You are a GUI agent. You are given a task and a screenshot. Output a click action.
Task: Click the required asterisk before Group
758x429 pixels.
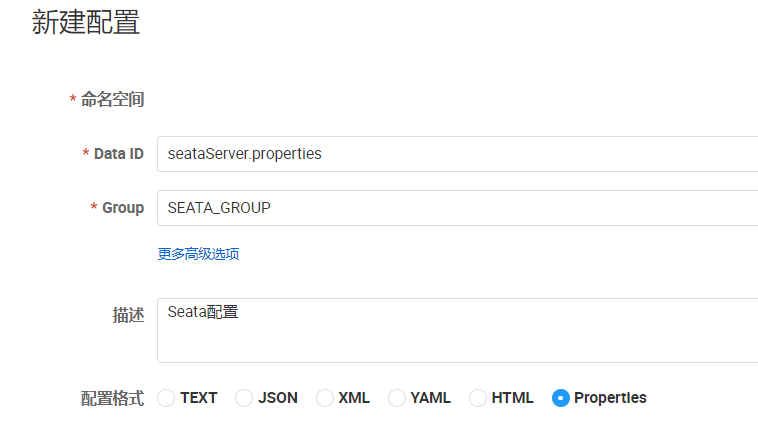click(x=94, y=208)
